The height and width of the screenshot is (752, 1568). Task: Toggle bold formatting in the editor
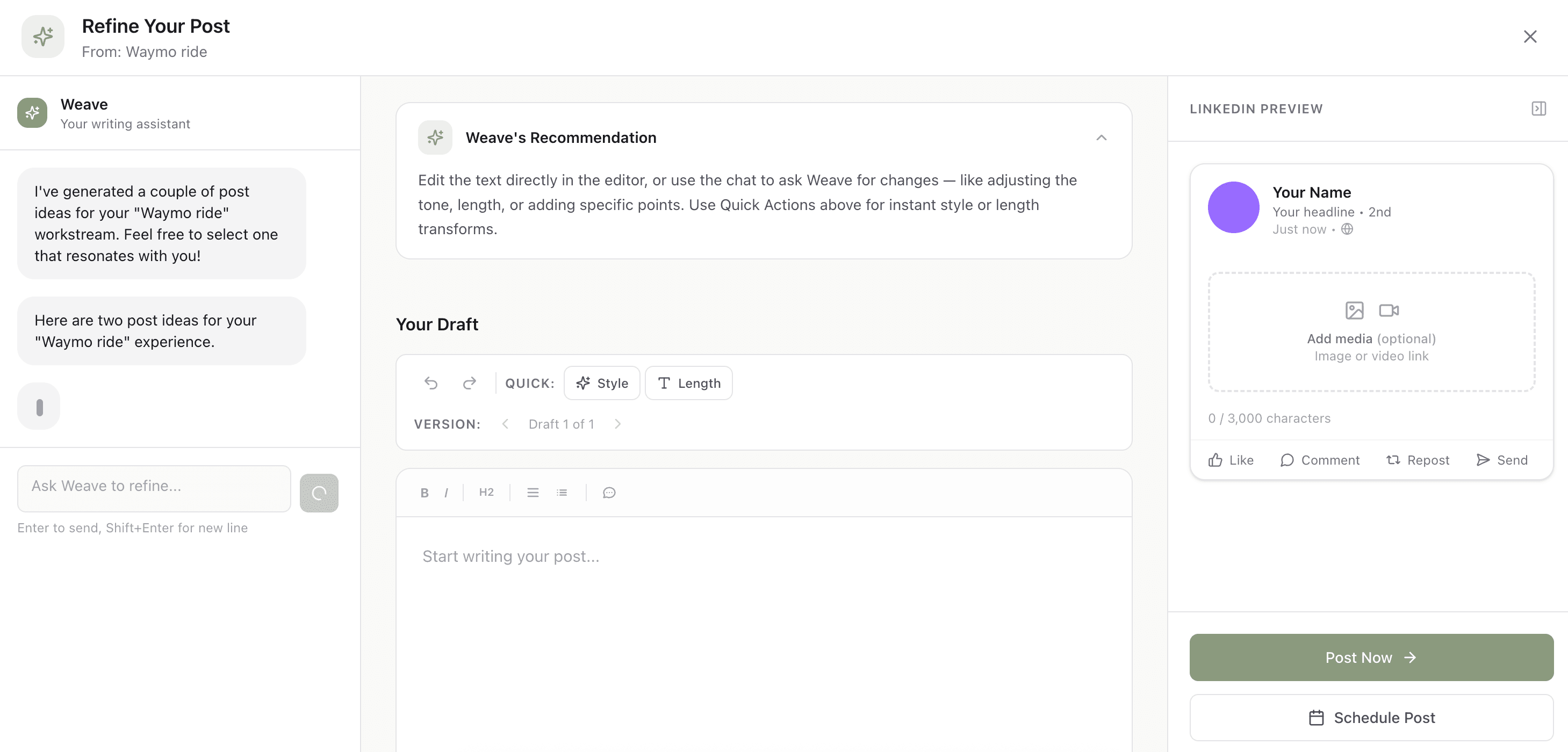pos(425,493)
